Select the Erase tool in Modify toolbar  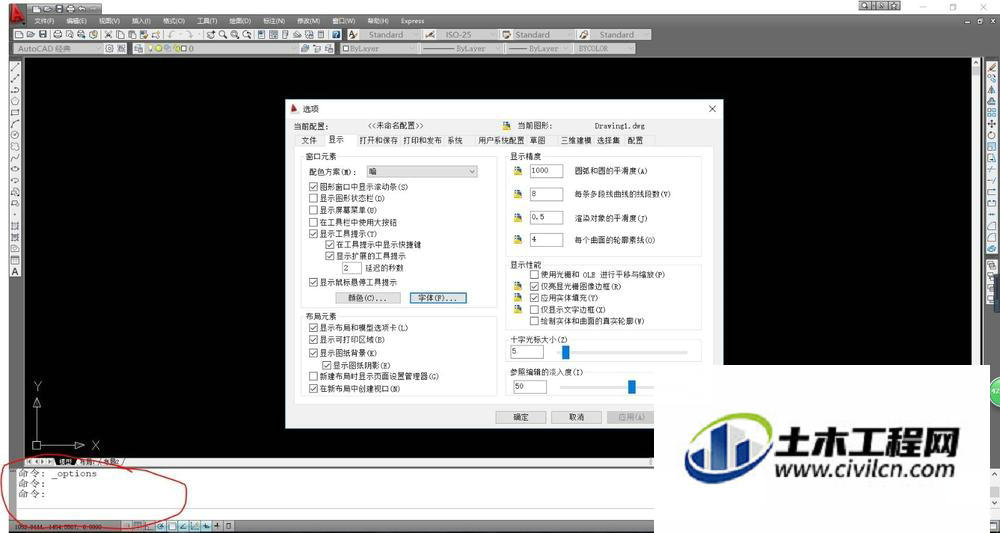pyautogui.click(x=992, y=67)
